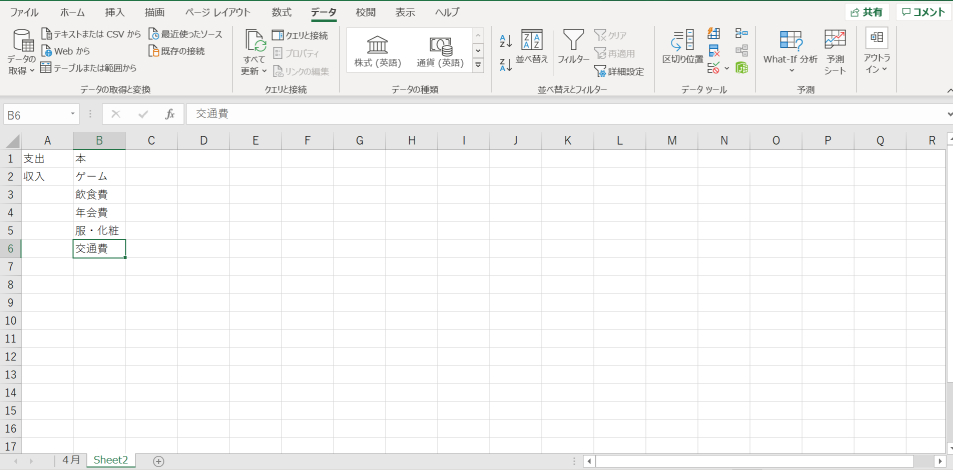
Task: Click cell B4 containing 年会費
Action: (100, 212)
